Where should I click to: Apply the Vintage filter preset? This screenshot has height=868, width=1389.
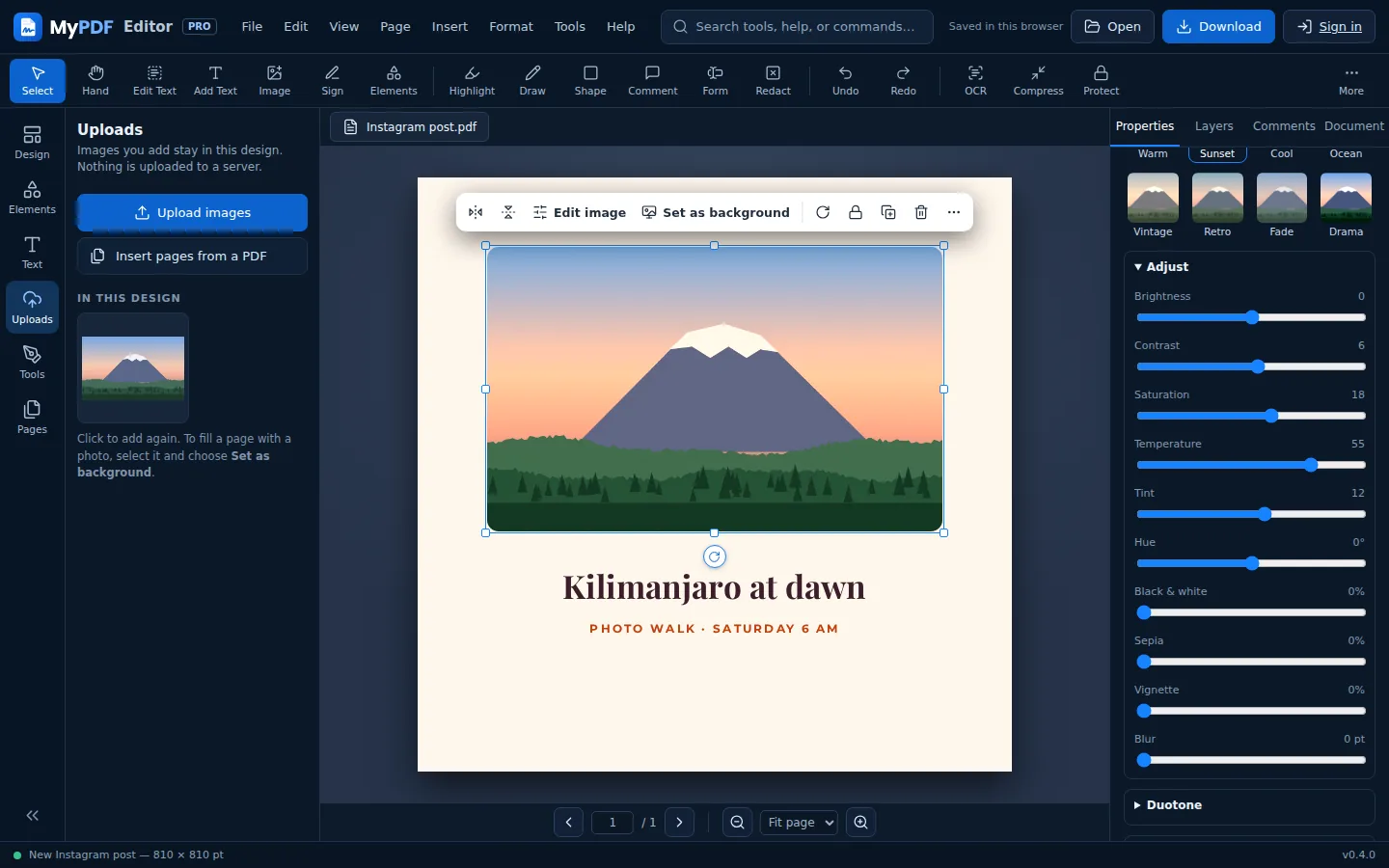click(x=1153, y=204)
